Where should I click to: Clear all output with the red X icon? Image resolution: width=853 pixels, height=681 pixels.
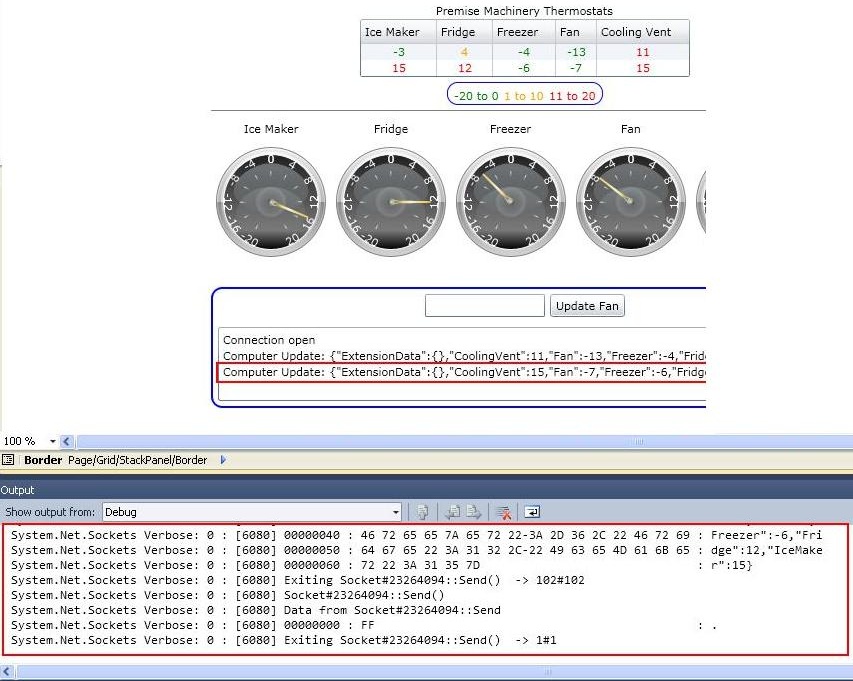[504, 512]
